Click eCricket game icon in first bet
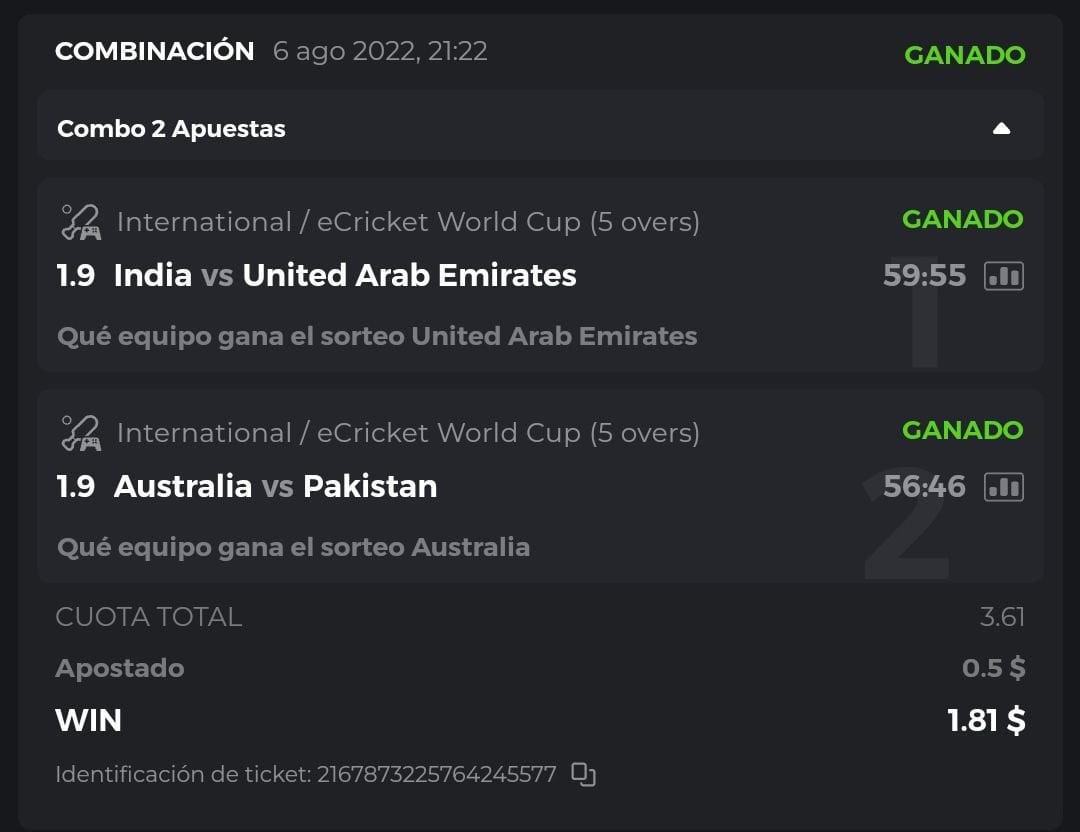The height and width of the screenshot is (832, 1080). [x=80, y=222]
